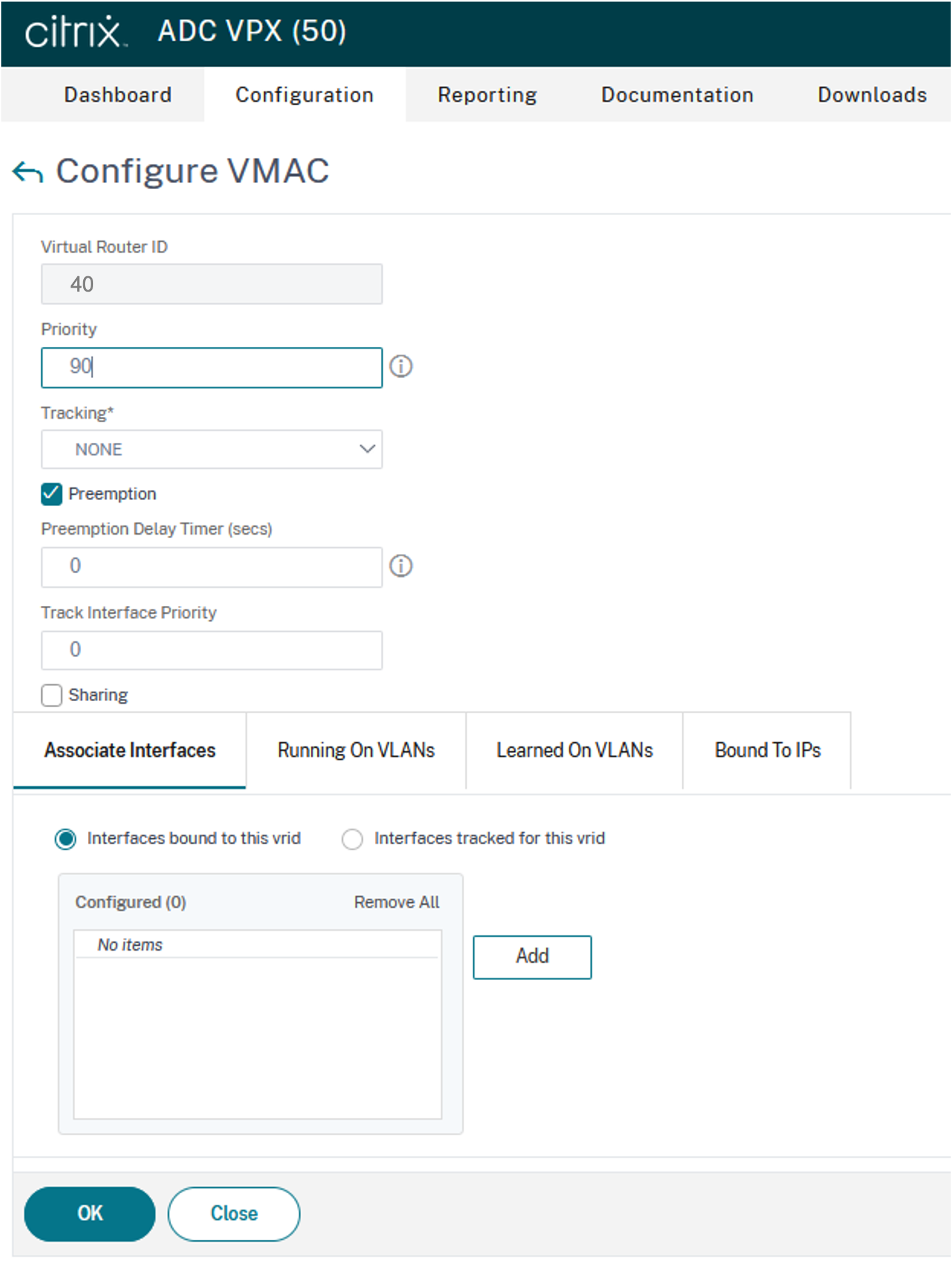This screenshot has width=952, height=1275.
Task: Toggle the Preemption checkbox
Action: click(x=52, y=494)
